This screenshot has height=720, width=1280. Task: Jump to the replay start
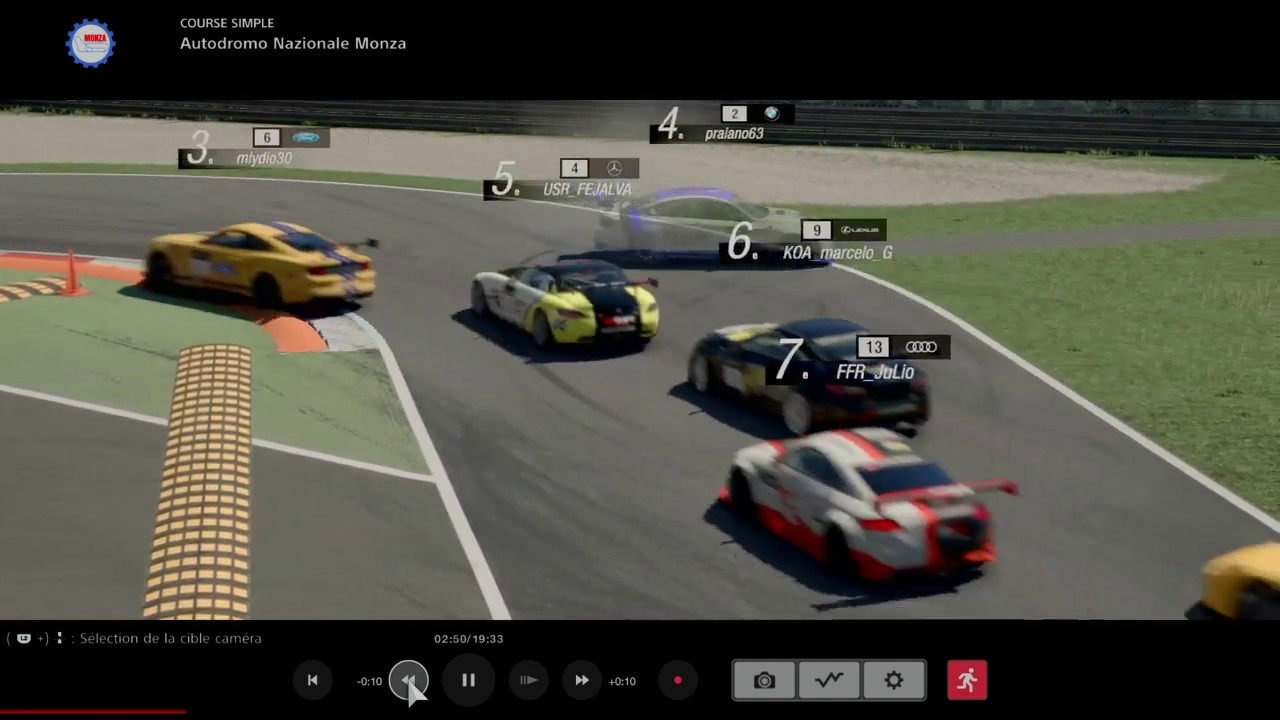point(312,680)
